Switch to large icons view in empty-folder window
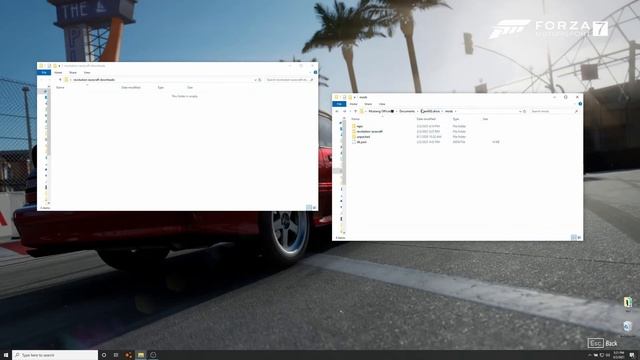Image resolution: width=640 pixels, height=360 pixels. tap(314, 208)
